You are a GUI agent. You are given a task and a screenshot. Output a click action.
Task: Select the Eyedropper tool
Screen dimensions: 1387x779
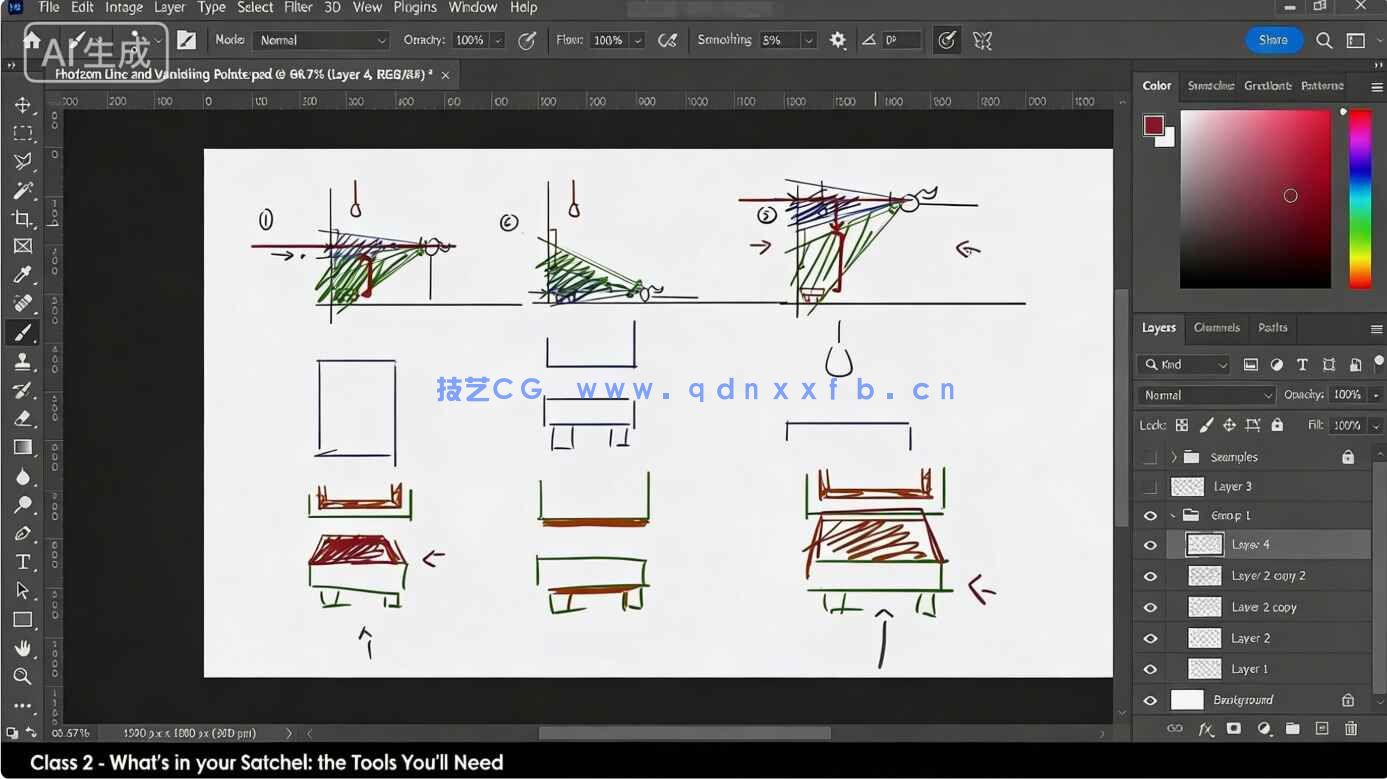22,275
